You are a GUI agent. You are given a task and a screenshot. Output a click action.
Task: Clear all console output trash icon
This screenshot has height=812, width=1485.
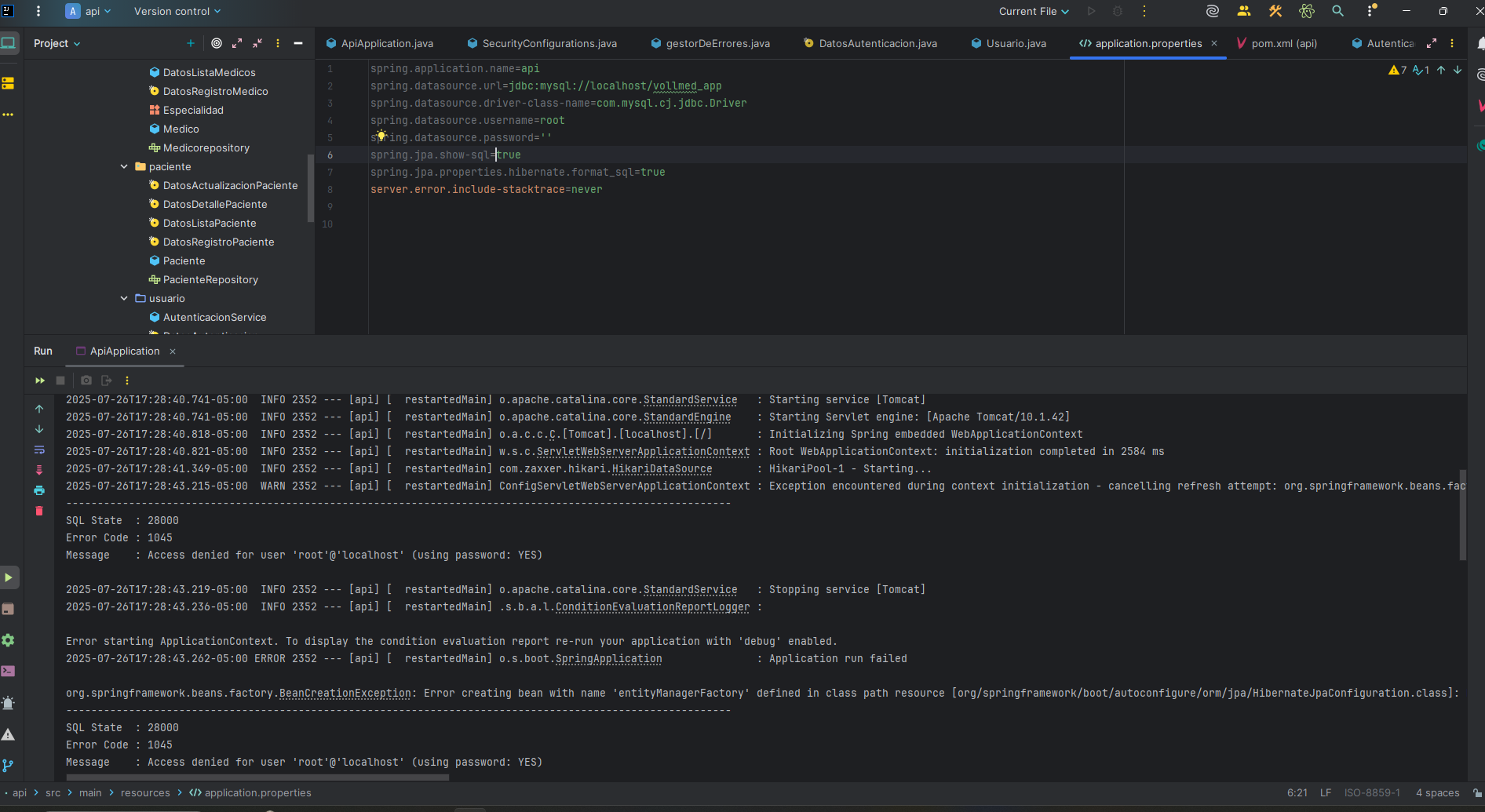coord(39,511)
